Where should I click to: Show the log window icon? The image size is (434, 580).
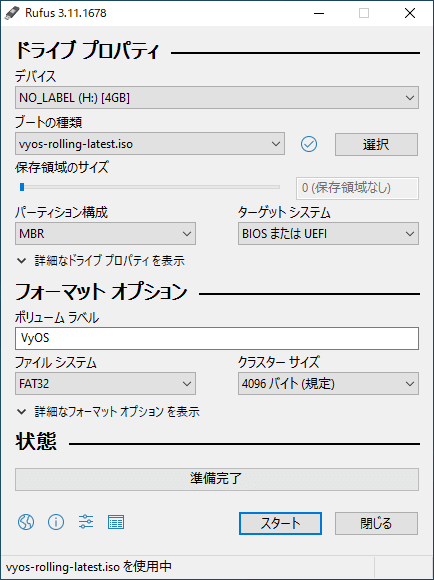point(116,522)
